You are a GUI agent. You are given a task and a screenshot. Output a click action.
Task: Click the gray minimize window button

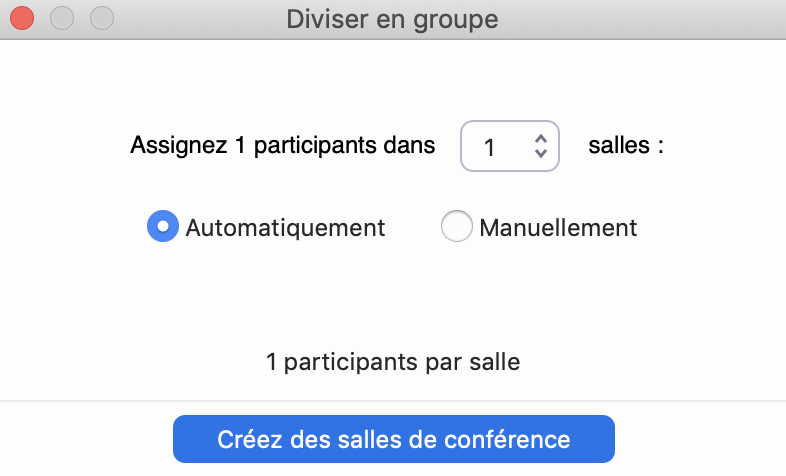(x=61, y=18)
